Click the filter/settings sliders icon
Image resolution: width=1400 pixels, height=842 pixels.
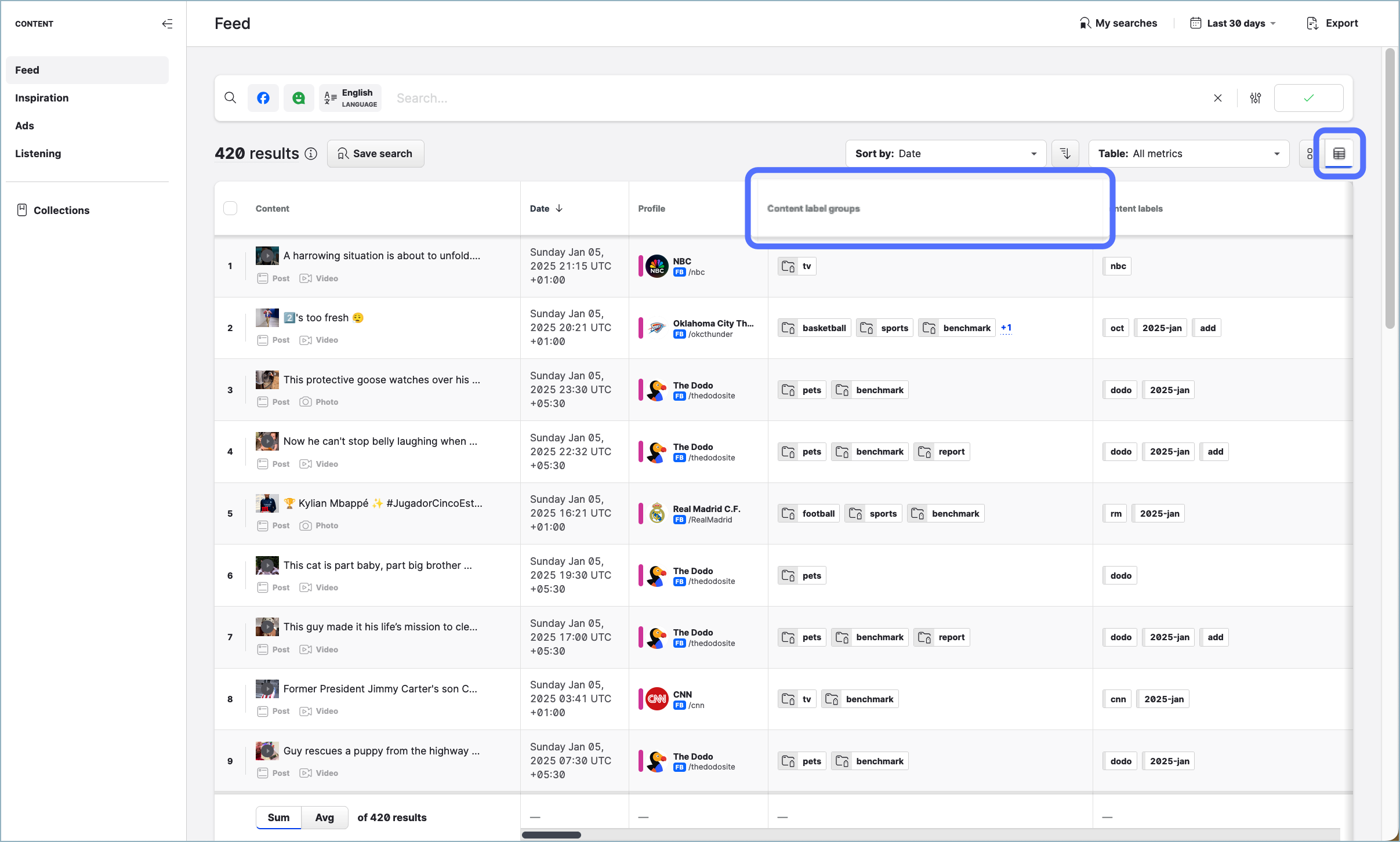coord(1255,97)
